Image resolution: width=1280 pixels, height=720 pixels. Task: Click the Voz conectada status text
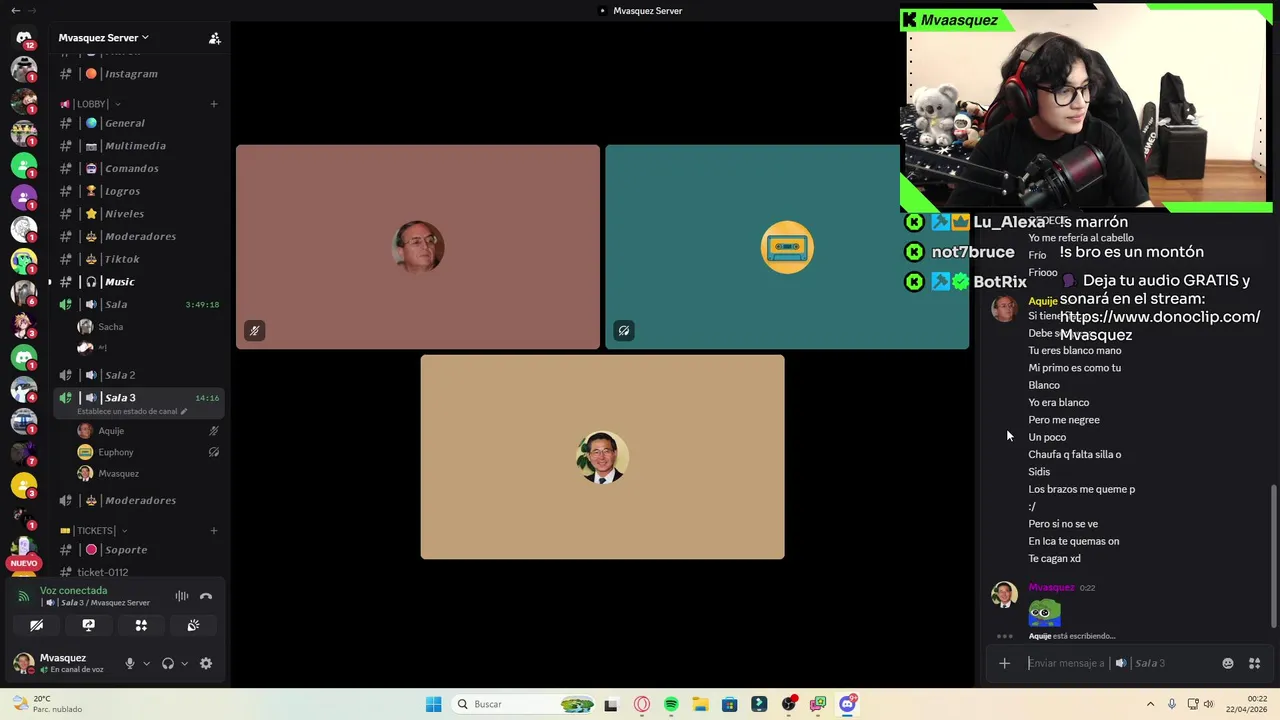coord(73,591)
